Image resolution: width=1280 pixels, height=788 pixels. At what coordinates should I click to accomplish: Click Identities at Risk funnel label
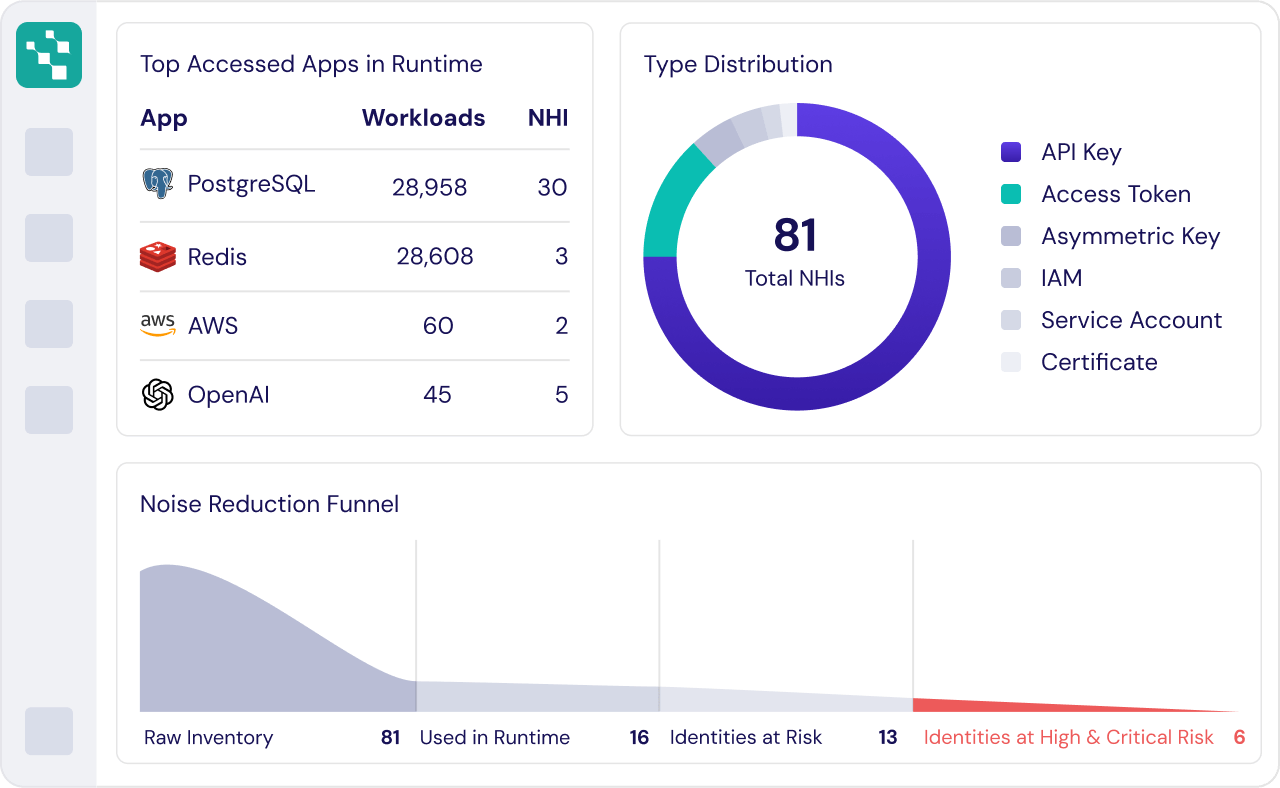(x=745, y=738)
